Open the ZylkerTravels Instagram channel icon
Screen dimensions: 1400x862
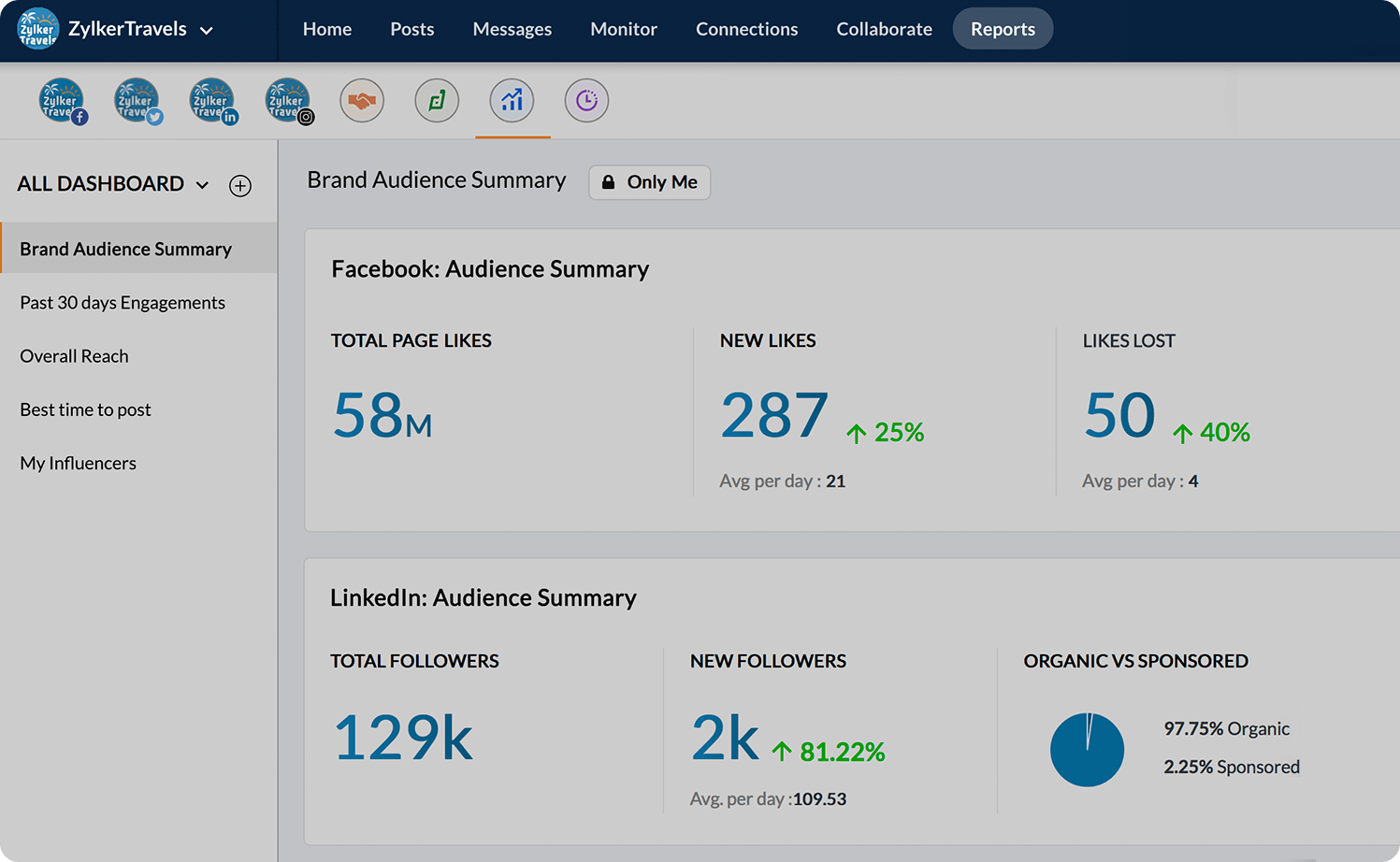click(x=288, y=101)
